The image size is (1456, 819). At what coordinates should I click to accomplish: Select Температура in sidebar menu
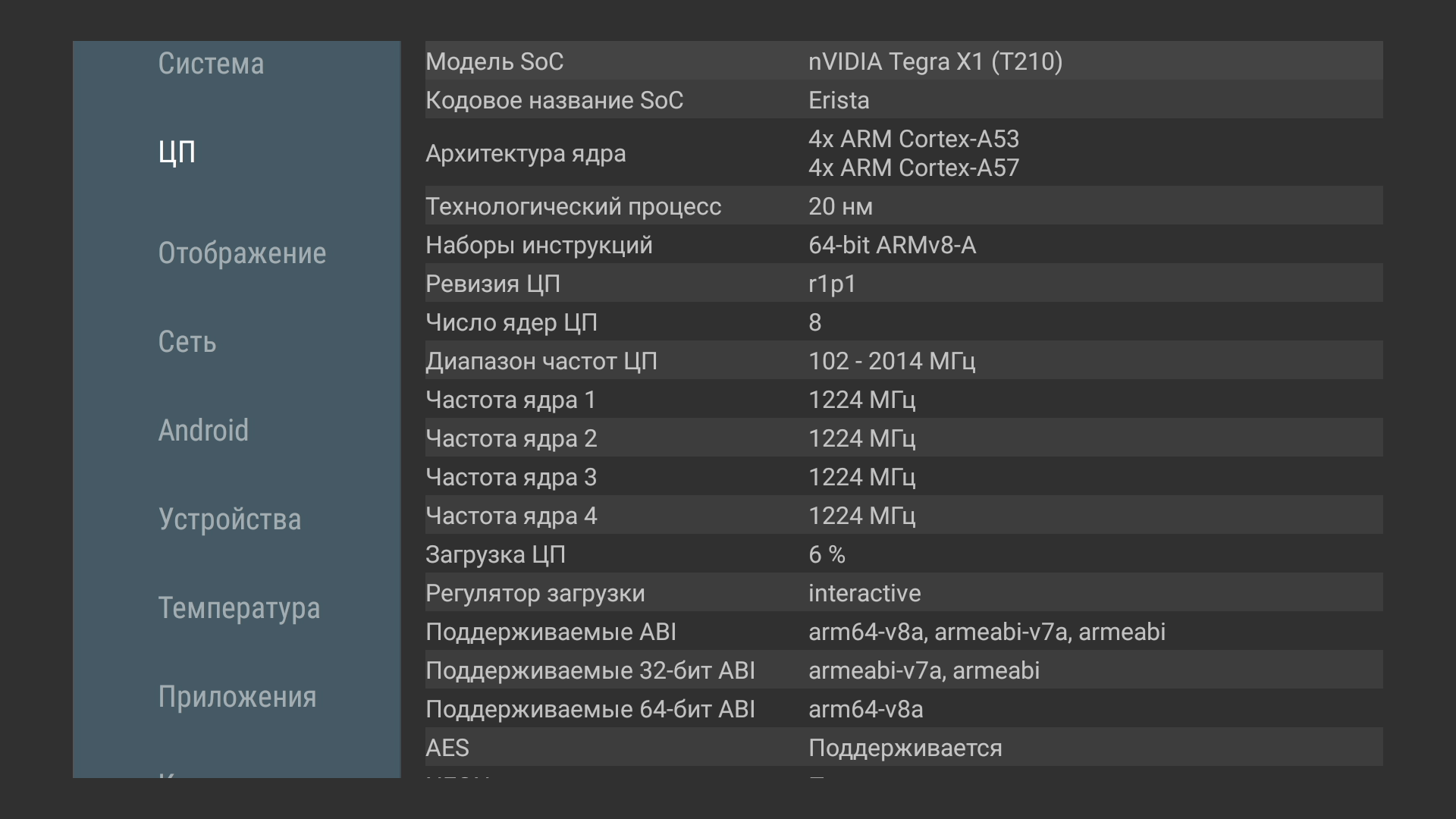pos(239,608)
